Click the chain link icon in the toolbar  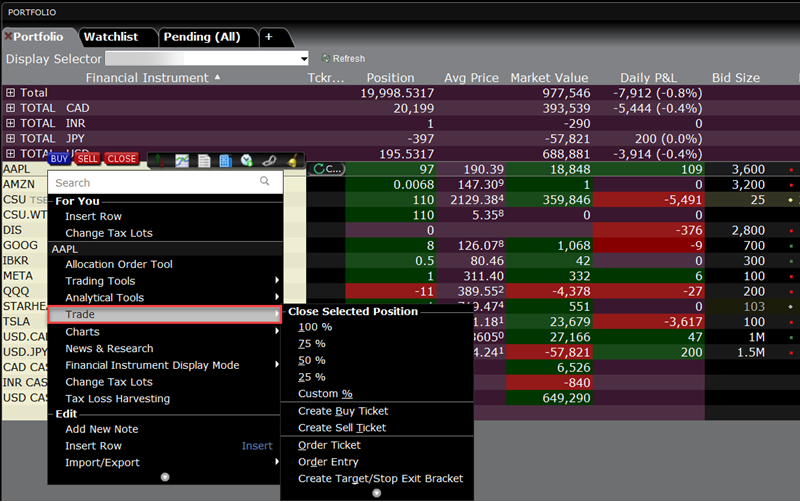(269, 161)
